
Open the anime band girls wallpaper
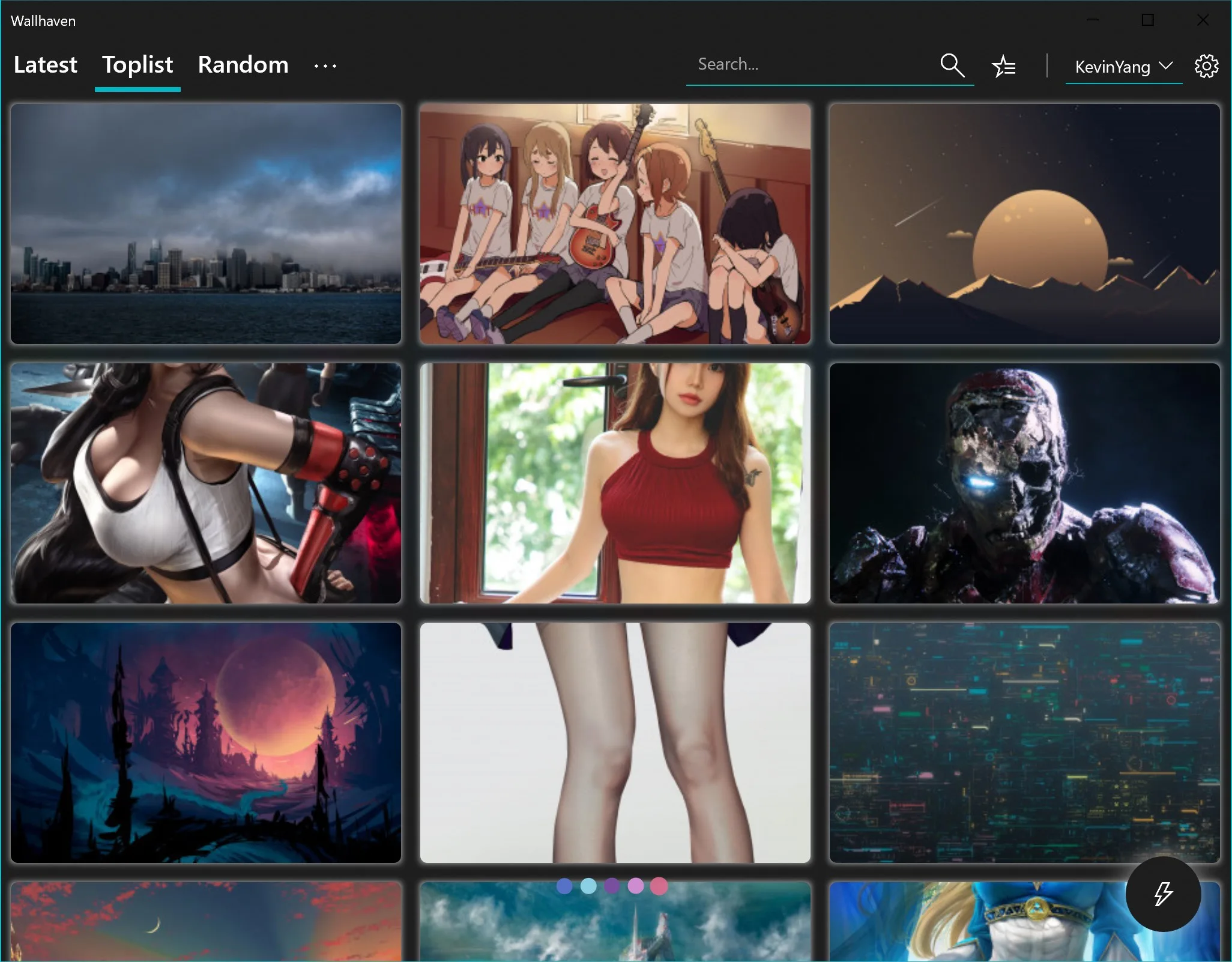pos(615,223)
